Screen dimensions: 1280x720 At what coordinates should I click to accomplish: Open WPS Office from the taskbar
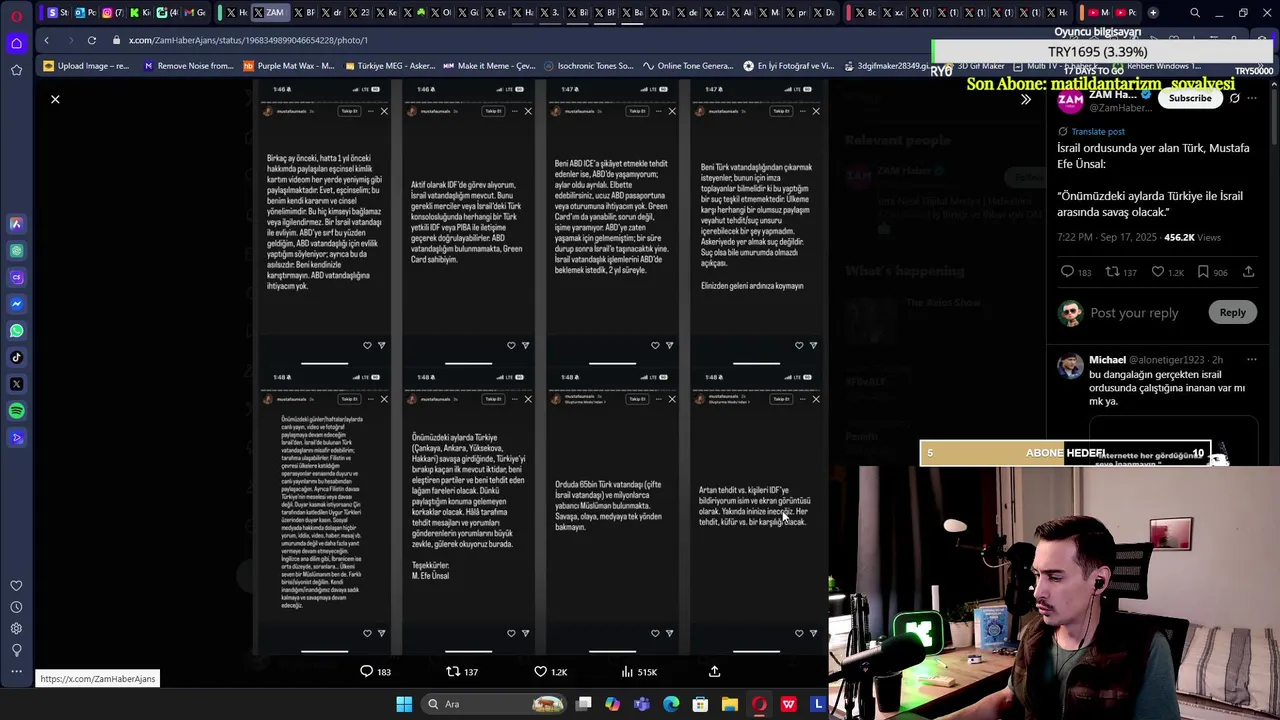[x=789, y=704]
